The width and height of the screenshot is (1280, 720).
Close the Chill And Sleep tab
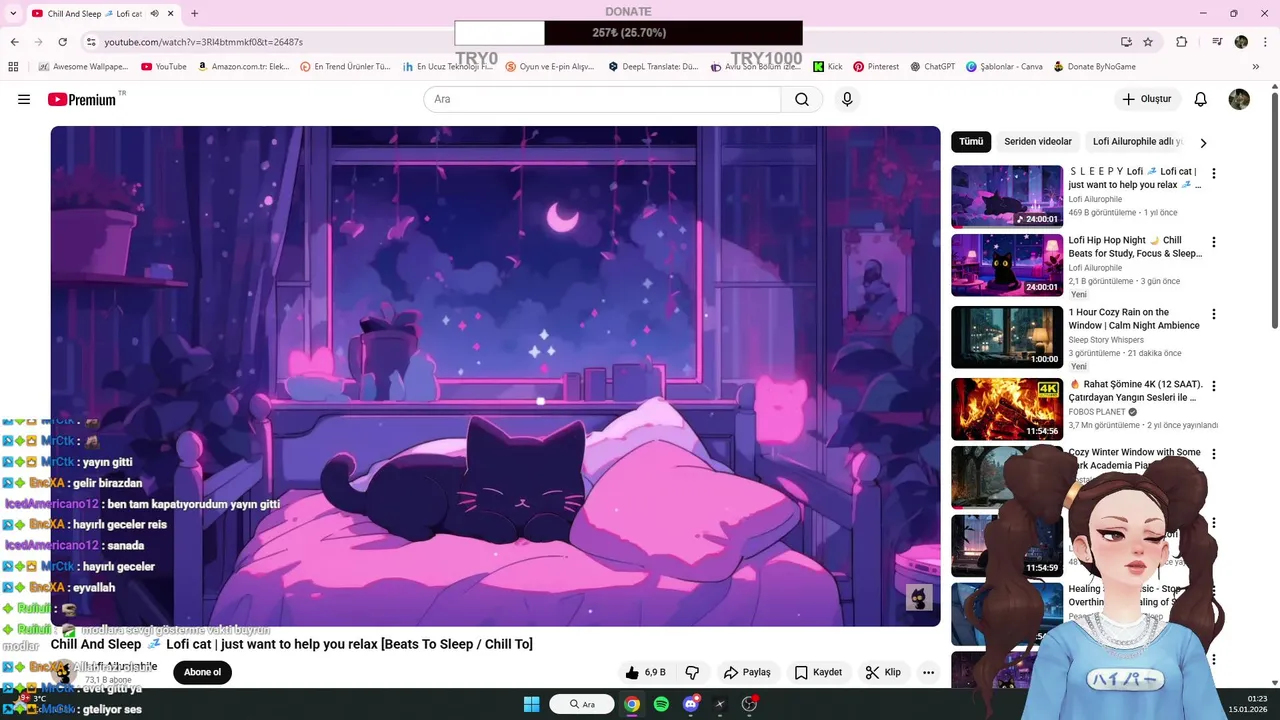172,14
